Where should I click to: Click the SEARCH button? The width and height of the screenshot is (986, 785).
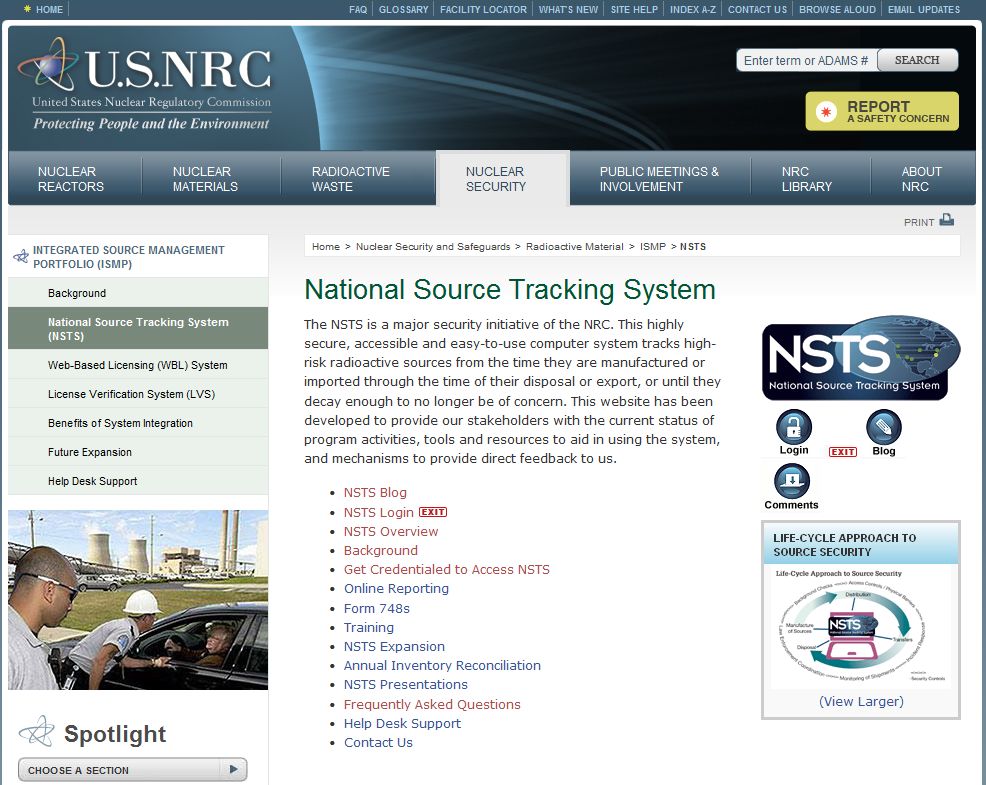pyautogui.click(x=917, y=60)
